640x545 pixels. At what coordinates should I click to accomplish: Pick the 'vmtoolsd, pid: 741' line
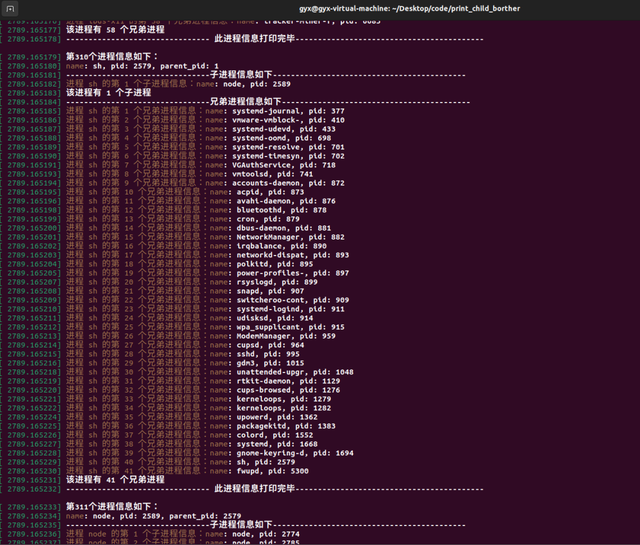pos(272,174)
